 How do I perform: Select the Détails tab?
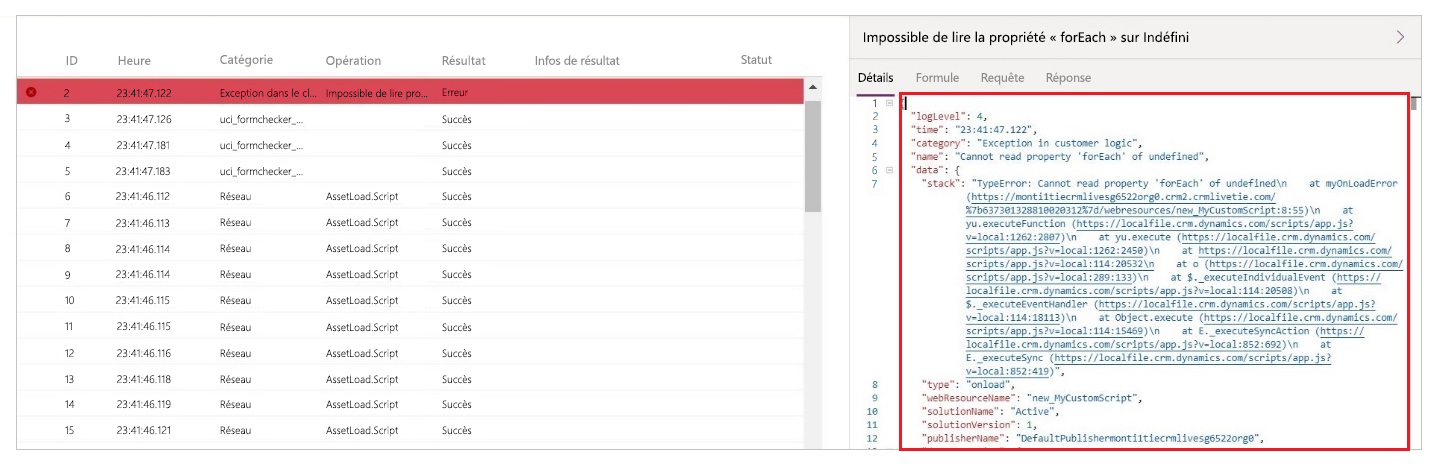click(x=876, y=77)
